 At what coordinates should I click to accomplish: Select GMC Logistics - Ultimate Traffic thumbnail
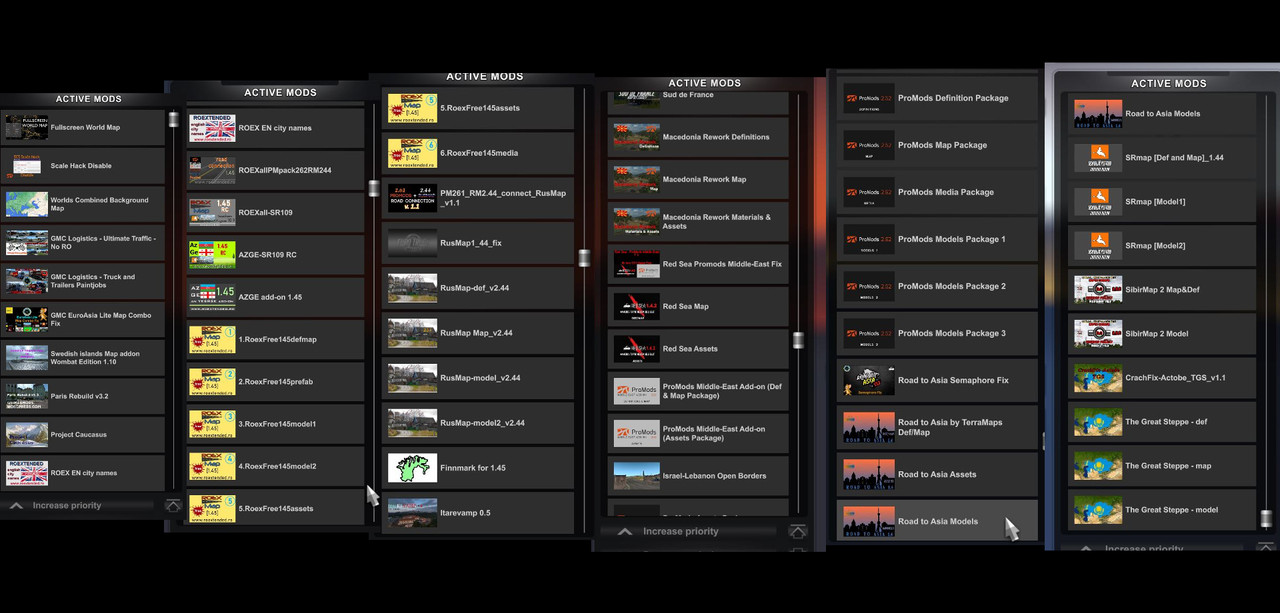[x=27, y=242]
